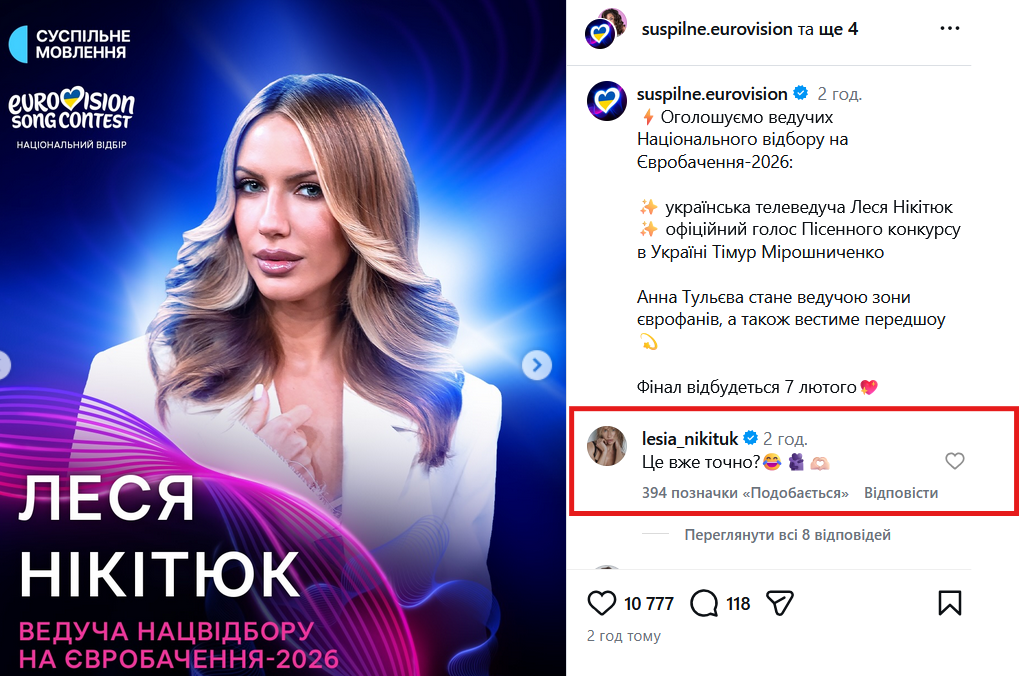Open suspilne.eurovision profile avatar in header
Screen dimensions: 1019x676
click(x=605, y=29)
